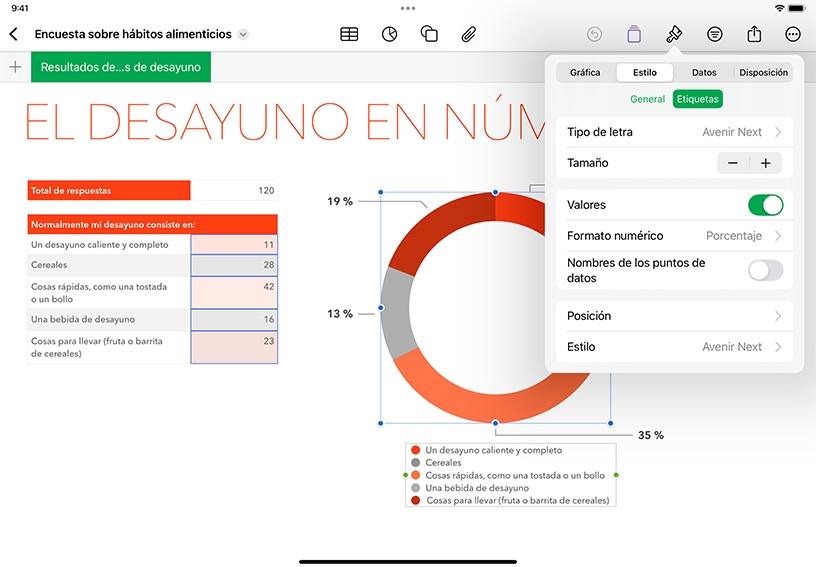Tap the multitasking three-dot indicator
Viewport: 816px width, 567px height.
(x=408, y=8)
